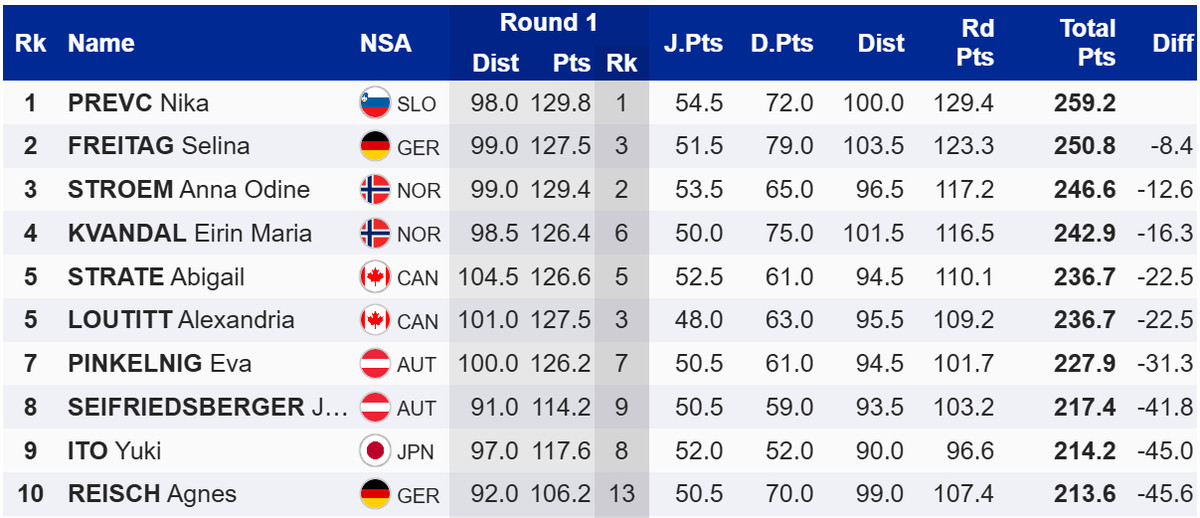1200x518 pixels.
Task: Click the Norway flag in KVANDAL's row
Action: 375,233
